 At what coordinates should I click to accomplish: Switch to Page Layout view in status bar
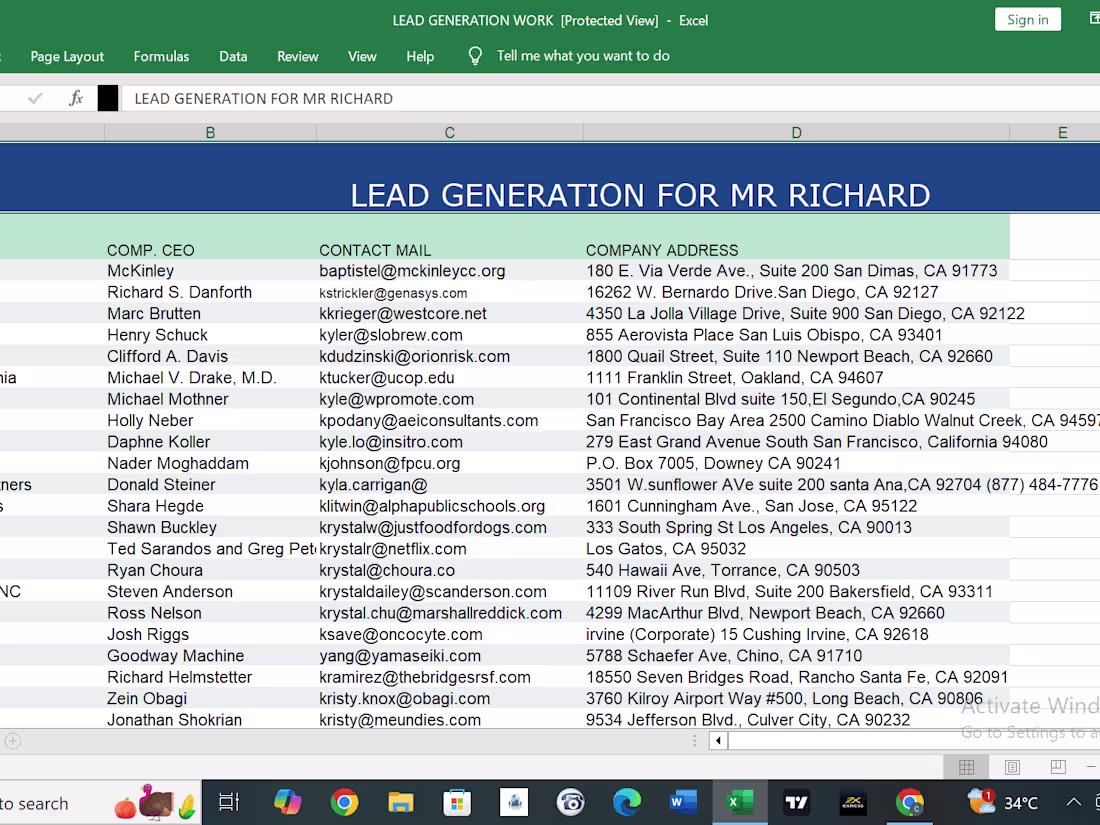pos(1012,766)
